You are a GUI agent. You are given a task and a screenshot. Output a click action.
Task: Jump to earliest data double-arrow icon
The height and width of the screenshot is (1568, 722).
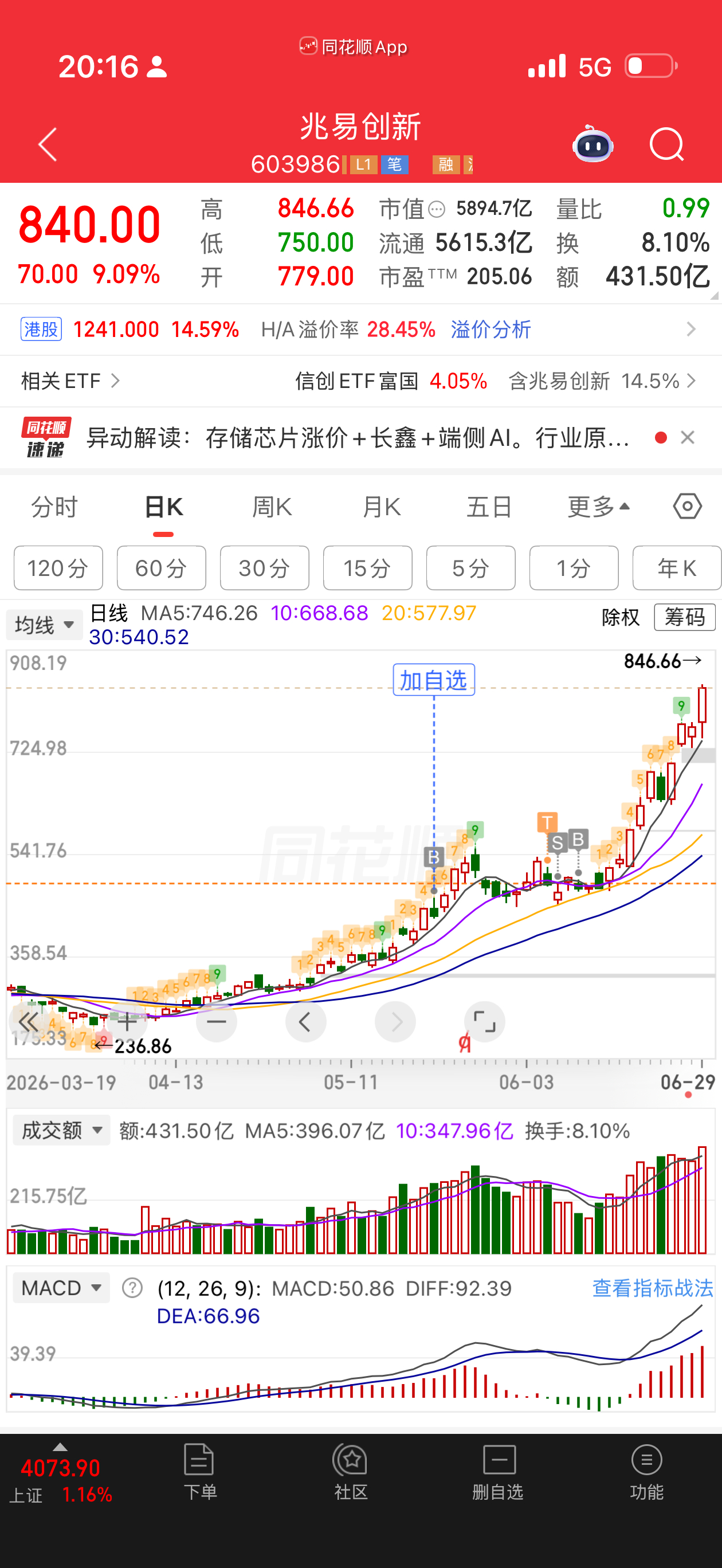(29, 1022)
